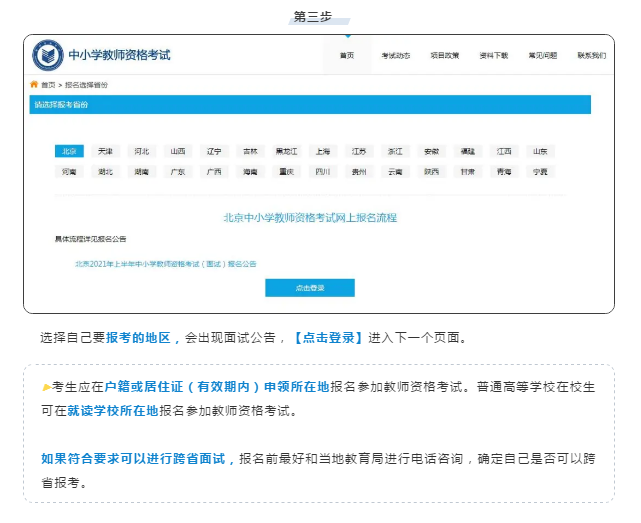Choose 四川 from the province list
Viewport: 641px width, 523px height.
click(x=322, y=171)
